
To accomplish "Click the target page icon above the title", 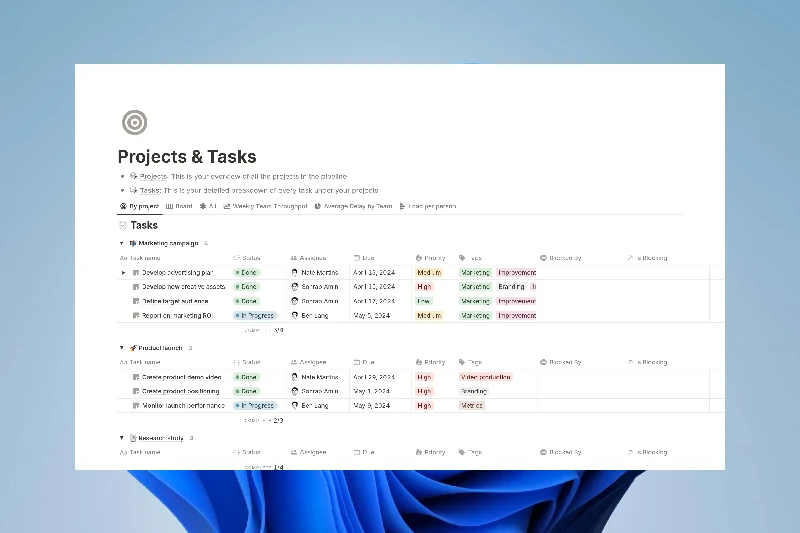I will (134, 123).
